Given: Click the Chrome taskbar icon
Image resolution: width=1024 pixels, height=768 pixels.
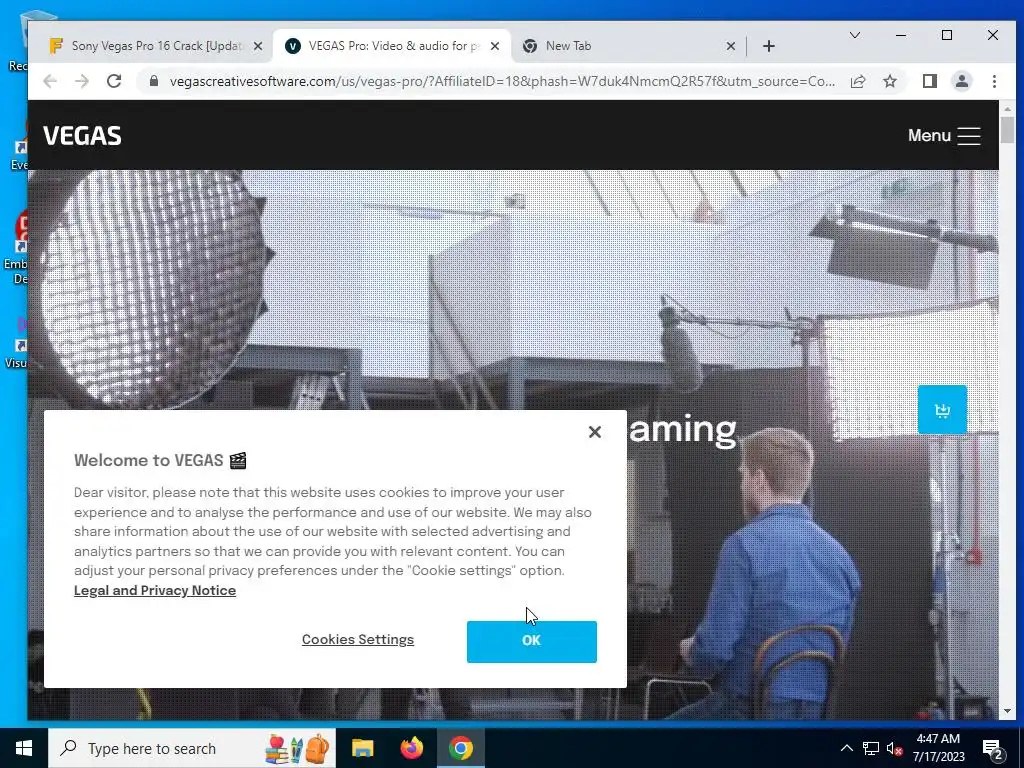Looking at the screenshot, I should tap(460, 748).
